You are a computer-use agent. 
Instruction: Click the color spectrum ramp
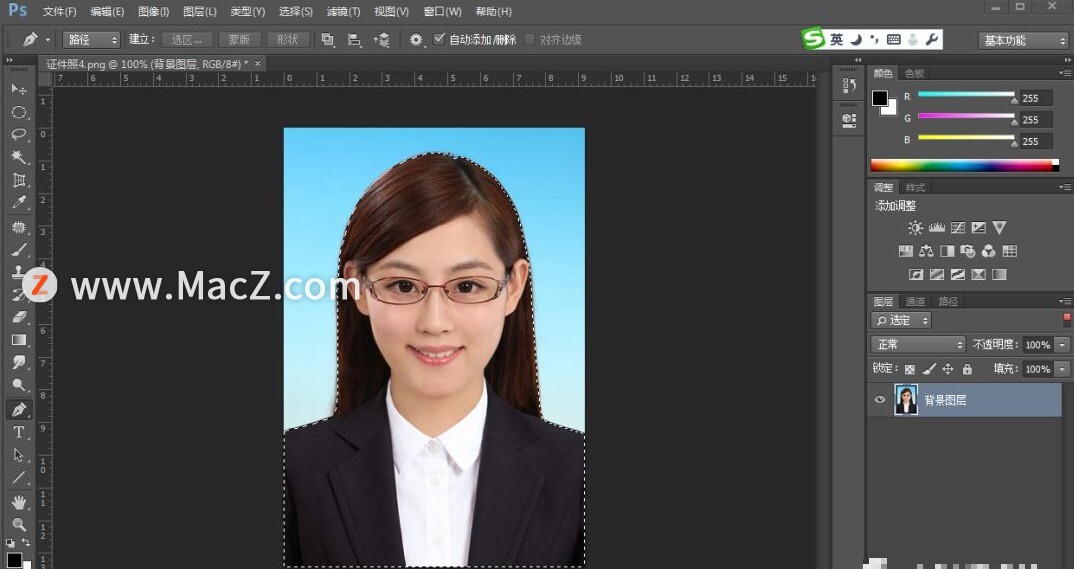pyautogui.click(x=964, y=165)
